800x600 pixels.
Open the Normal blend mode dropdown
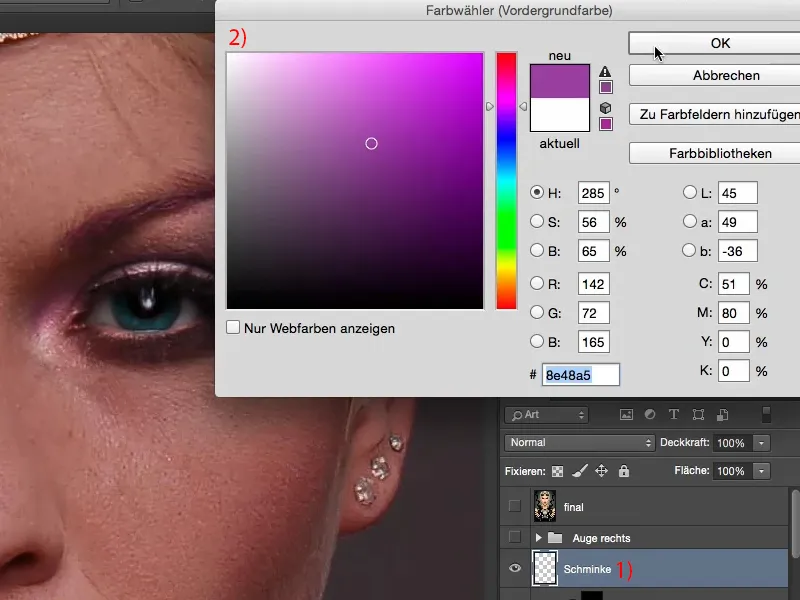(578, 442)
